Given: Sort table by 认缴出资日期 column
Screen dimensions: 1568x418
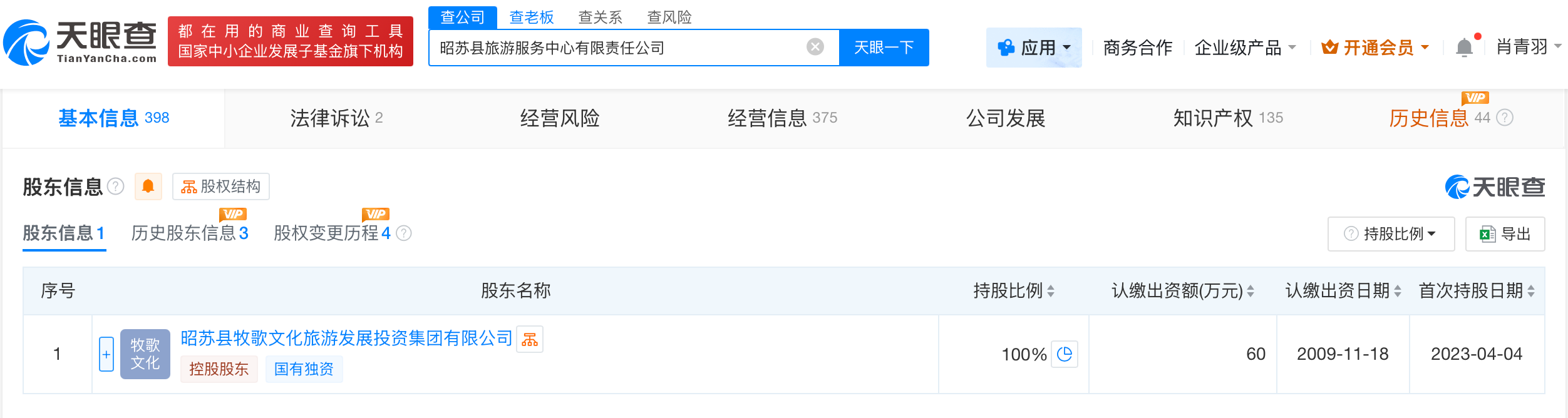Looking at the screenshot, I should (x=1398, y=291).
